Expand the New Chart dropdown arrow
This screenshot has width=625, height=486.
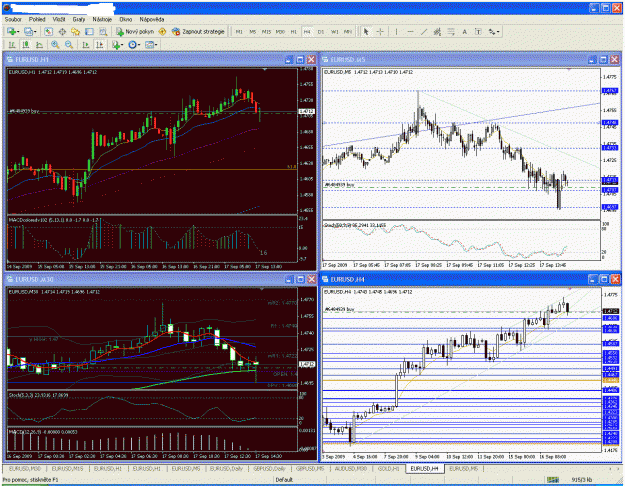(18, 32)
